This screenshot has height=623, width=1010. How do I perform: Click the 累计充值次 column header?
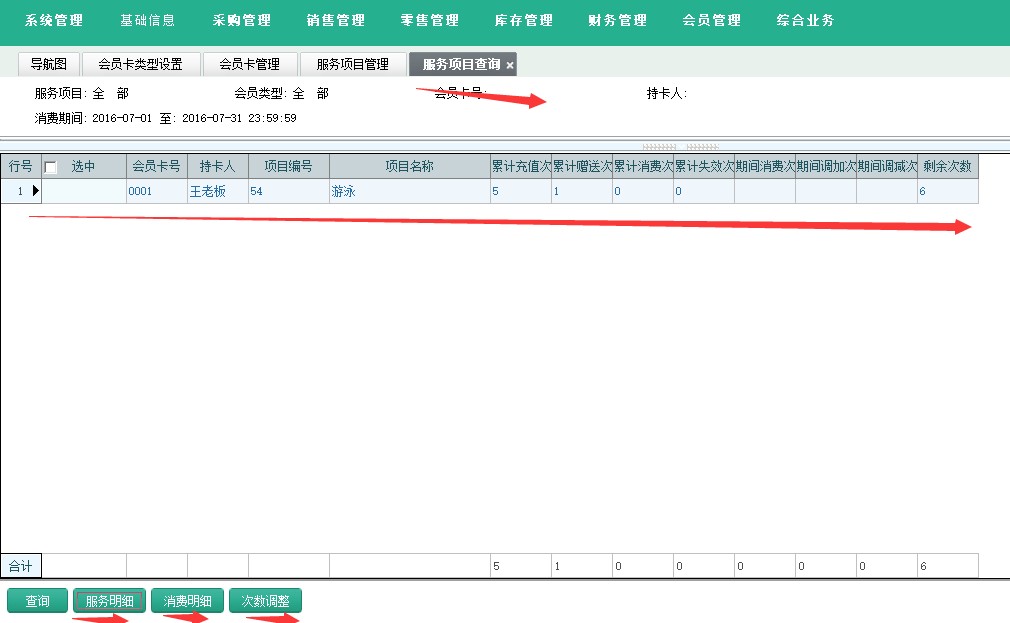520,166
